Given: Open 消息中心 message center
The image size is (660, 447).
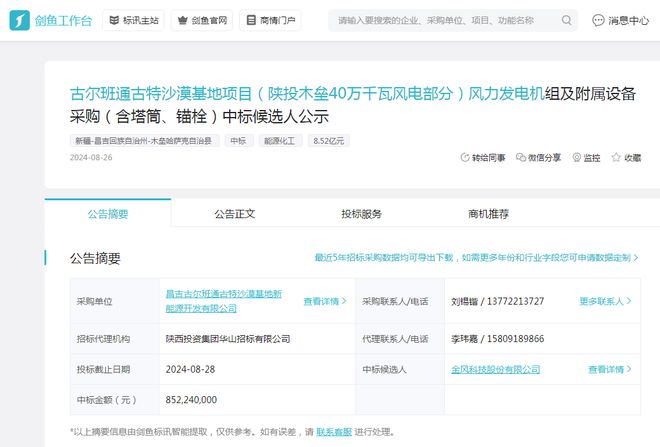Looking at the screenshot, I should (x=620, y=20).
